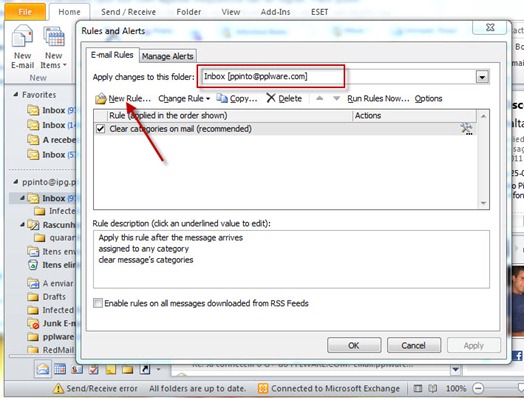This screenshot has width=524, height=398.
Task: Open the A recebe favorites folder
Action: point(51,140)
